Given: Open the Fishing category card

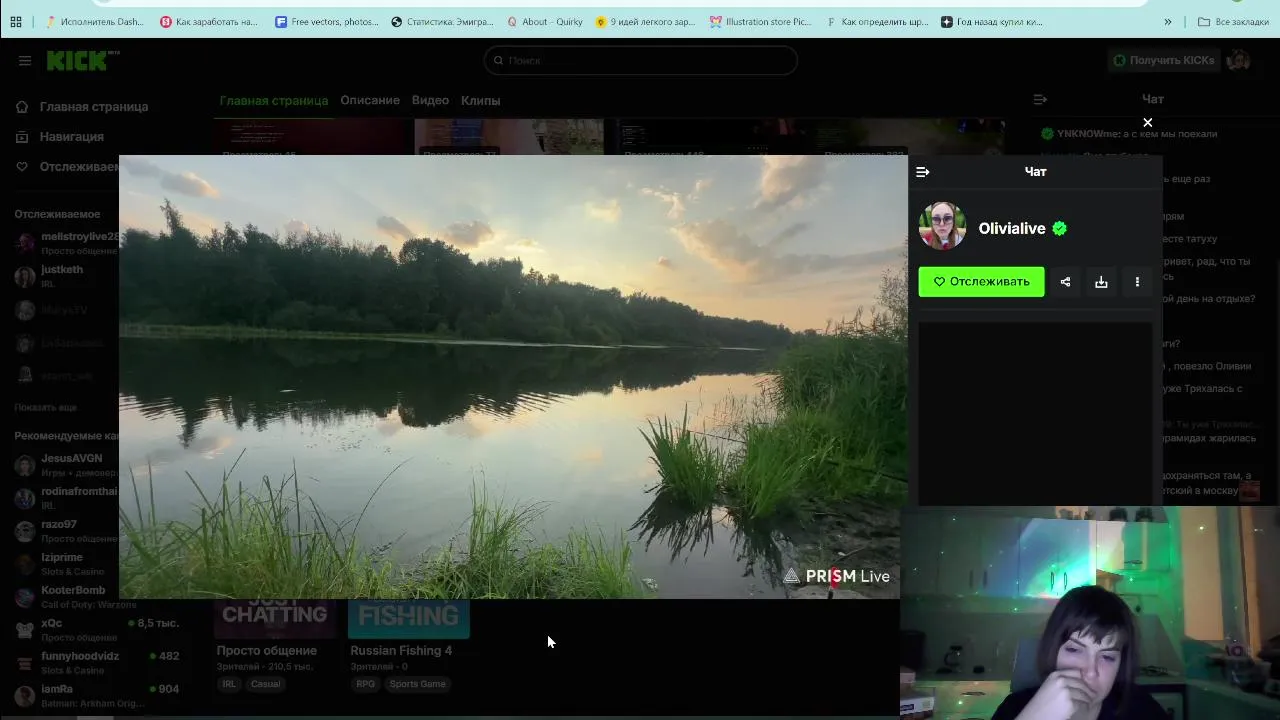Looking at the screenshot, I should (409, 618).
